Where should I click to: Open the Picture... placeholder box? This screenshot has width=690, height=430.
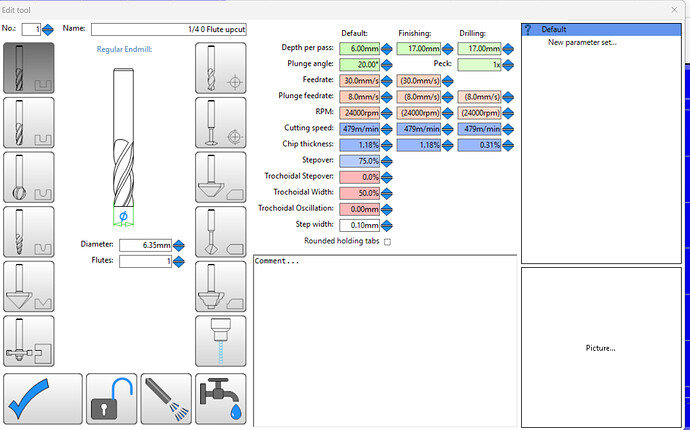tap(601, 347)
